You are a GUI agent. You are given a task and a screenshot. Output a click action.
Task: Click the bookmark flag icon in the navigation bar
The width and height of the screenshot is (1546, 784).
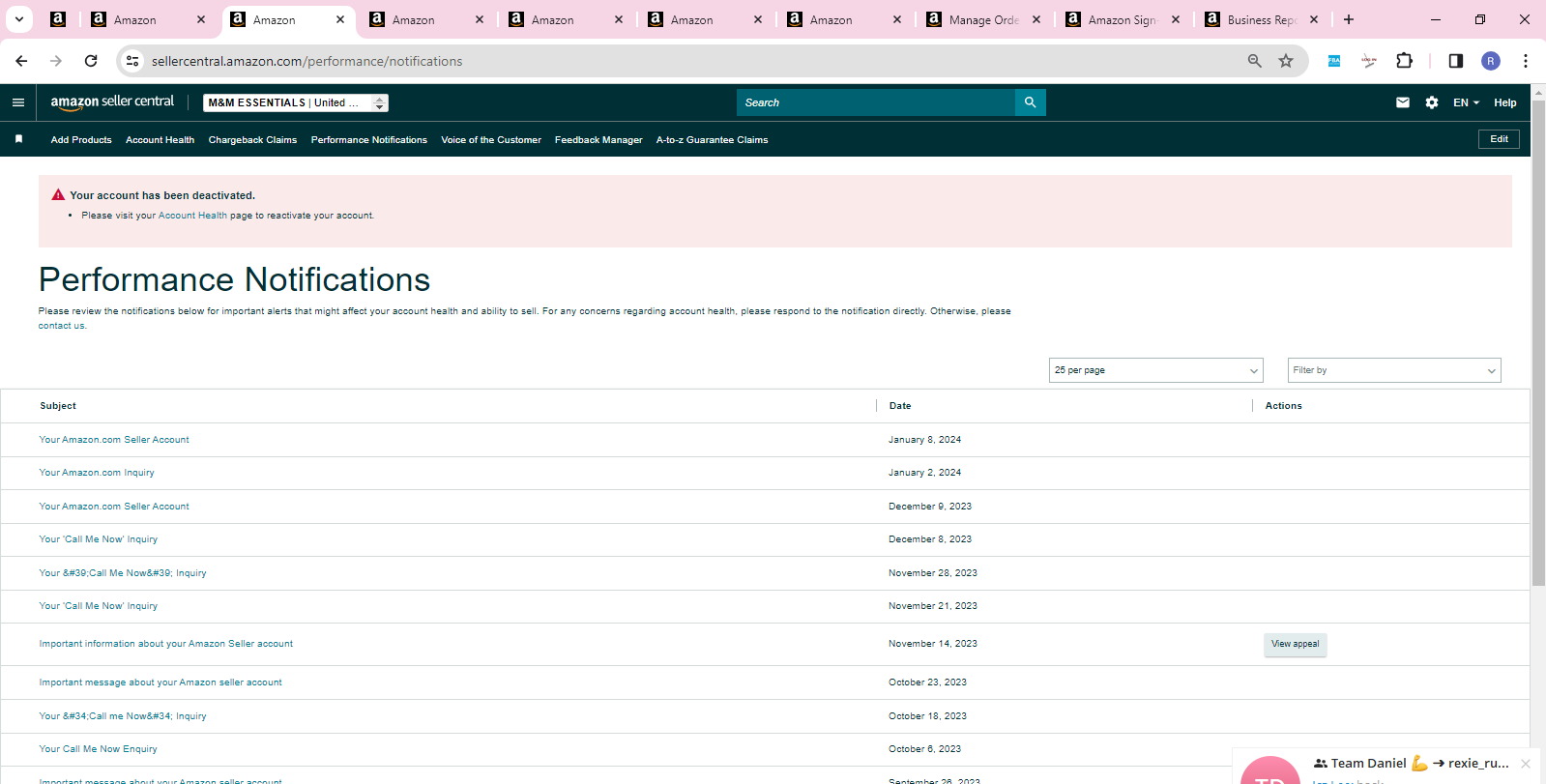point(18,139)
